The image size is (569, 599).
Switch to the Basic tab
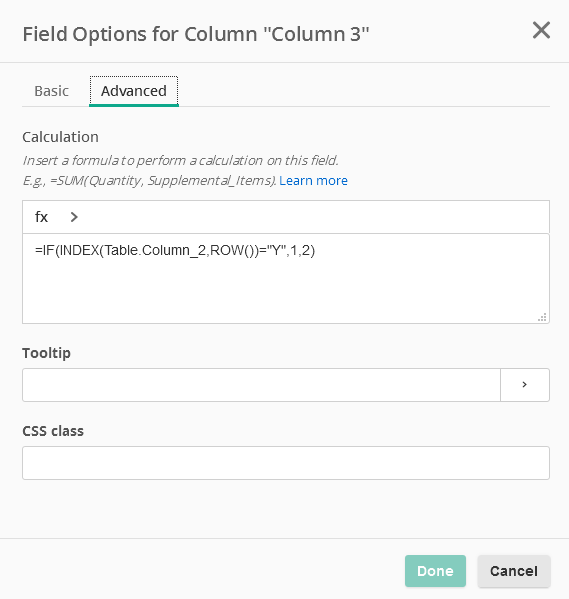[x=52, y=91]
